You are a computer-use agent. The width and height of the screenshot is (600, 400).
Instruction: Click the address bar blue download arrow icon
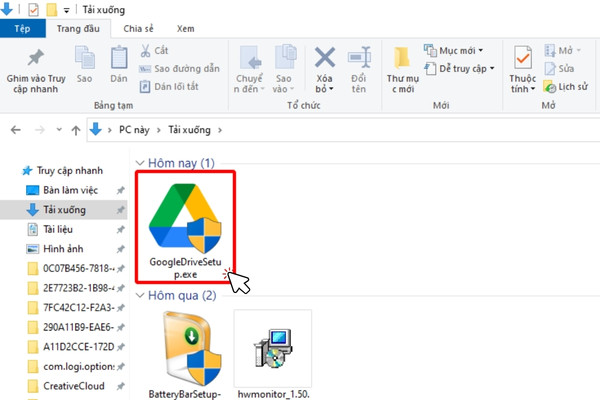pos(96,129)
